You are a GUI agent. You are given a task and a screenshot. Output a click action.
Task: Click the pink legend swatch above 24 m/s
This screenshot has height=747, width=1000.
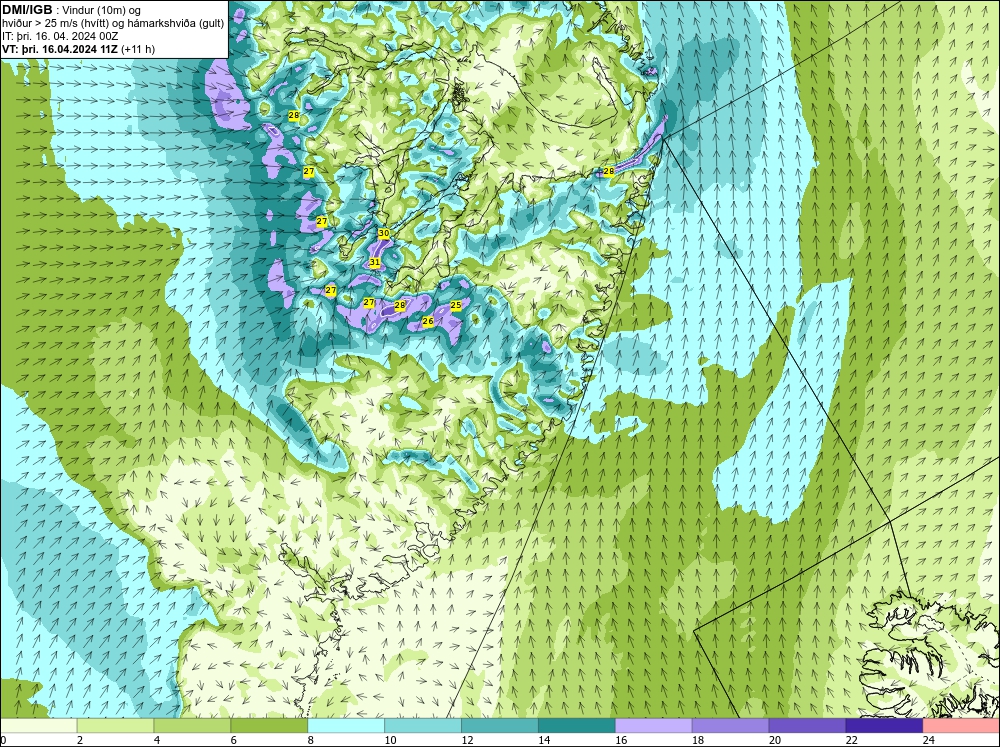[x=961, y=726]
